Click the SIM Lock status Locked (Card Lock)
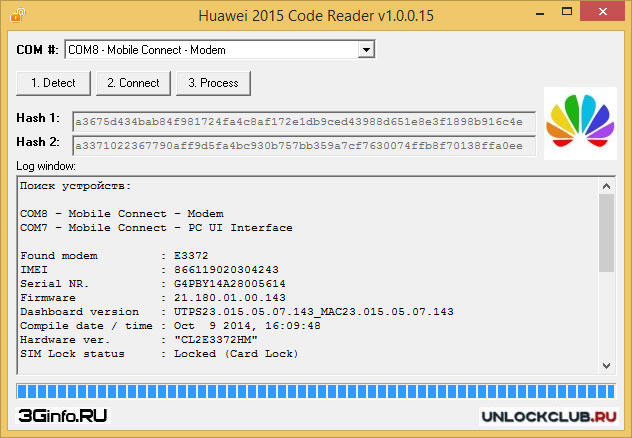This screenshot has width=632, height=438. pos(236,354)
